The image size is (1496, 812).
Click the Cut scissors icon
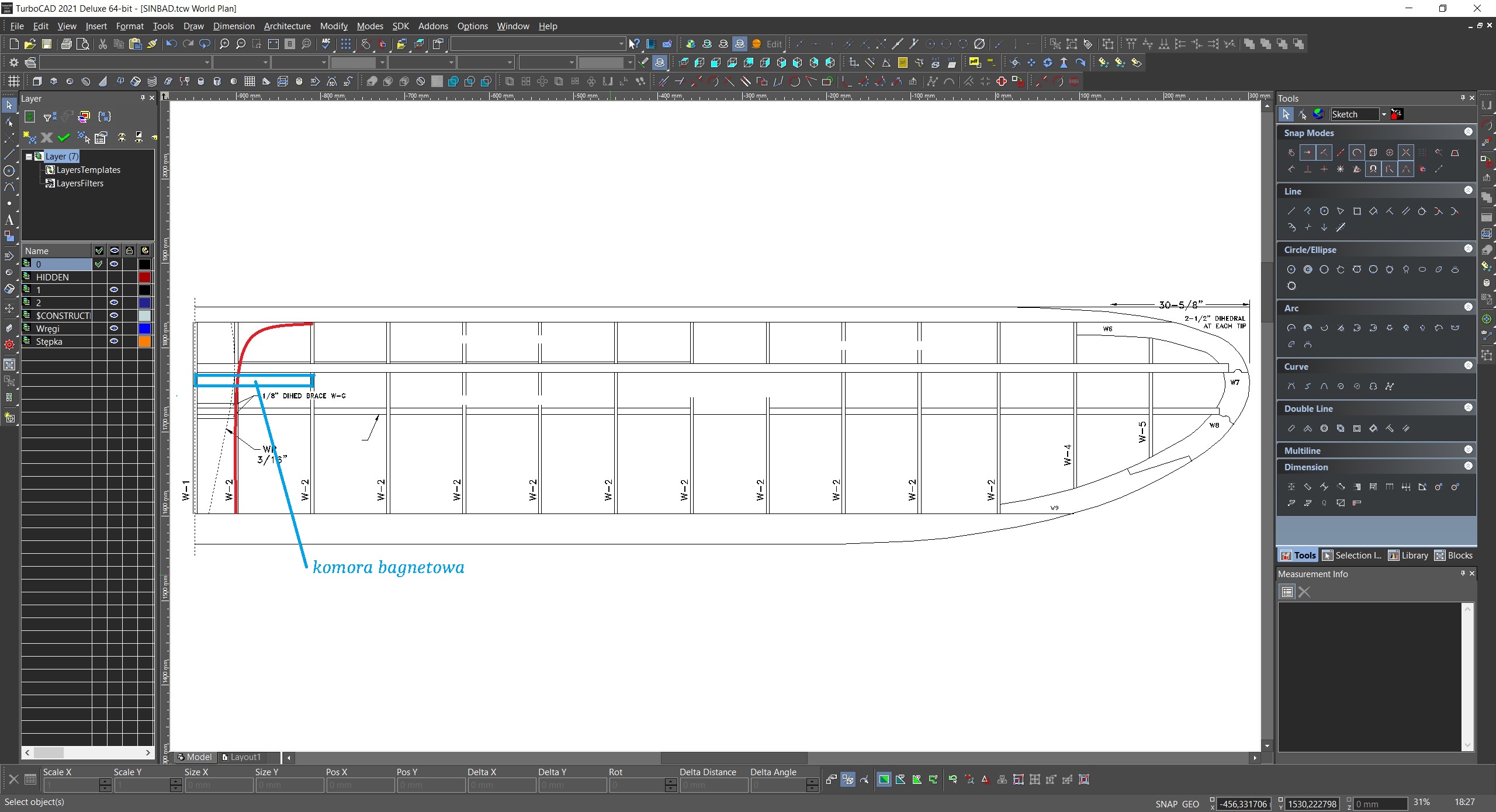(x=103, y=44)
